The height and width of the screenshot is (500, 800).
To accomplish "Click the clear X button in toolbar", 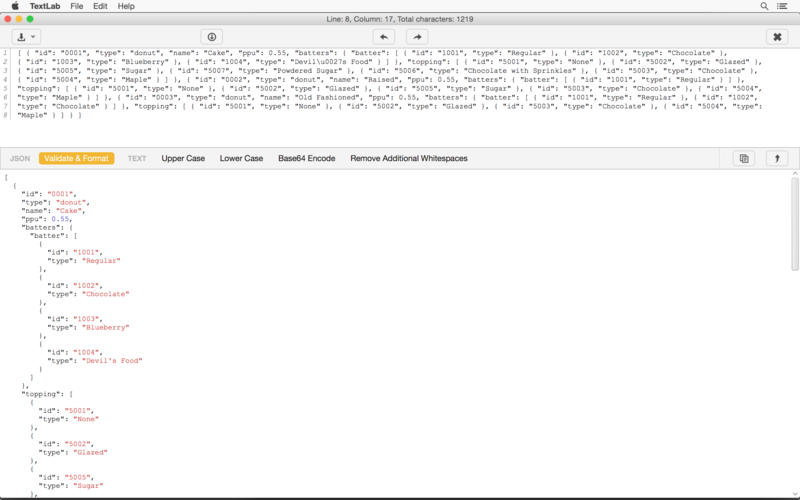I will click(x=776, y=36).
